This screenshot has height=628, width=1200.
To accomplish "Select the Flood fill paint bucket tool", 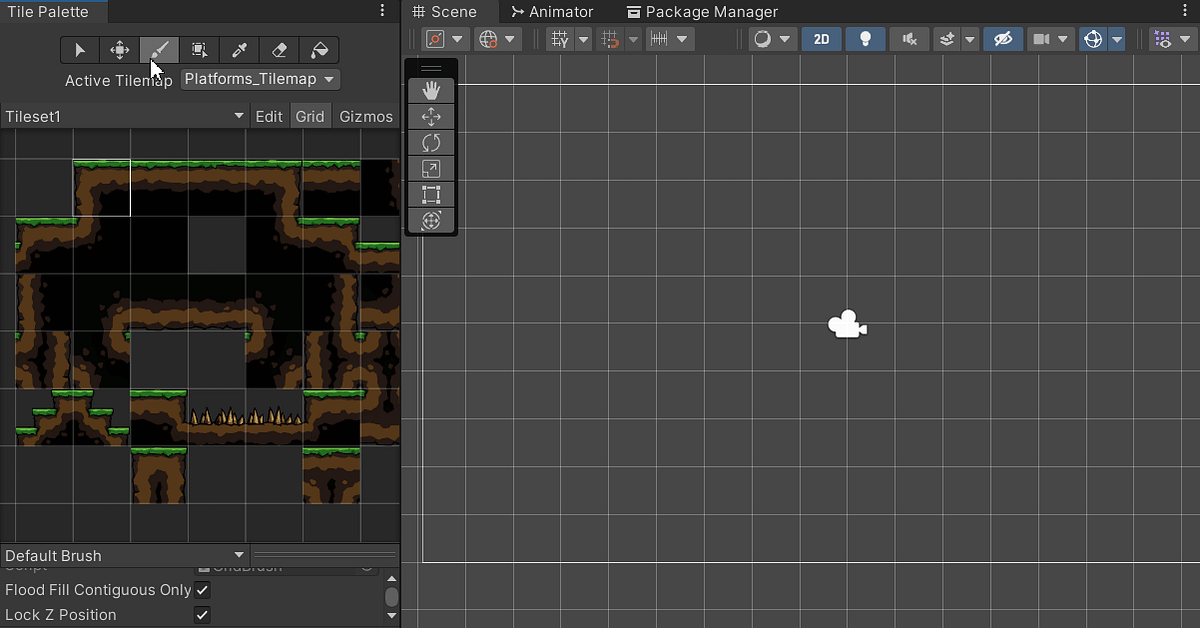I will [318, 50].
